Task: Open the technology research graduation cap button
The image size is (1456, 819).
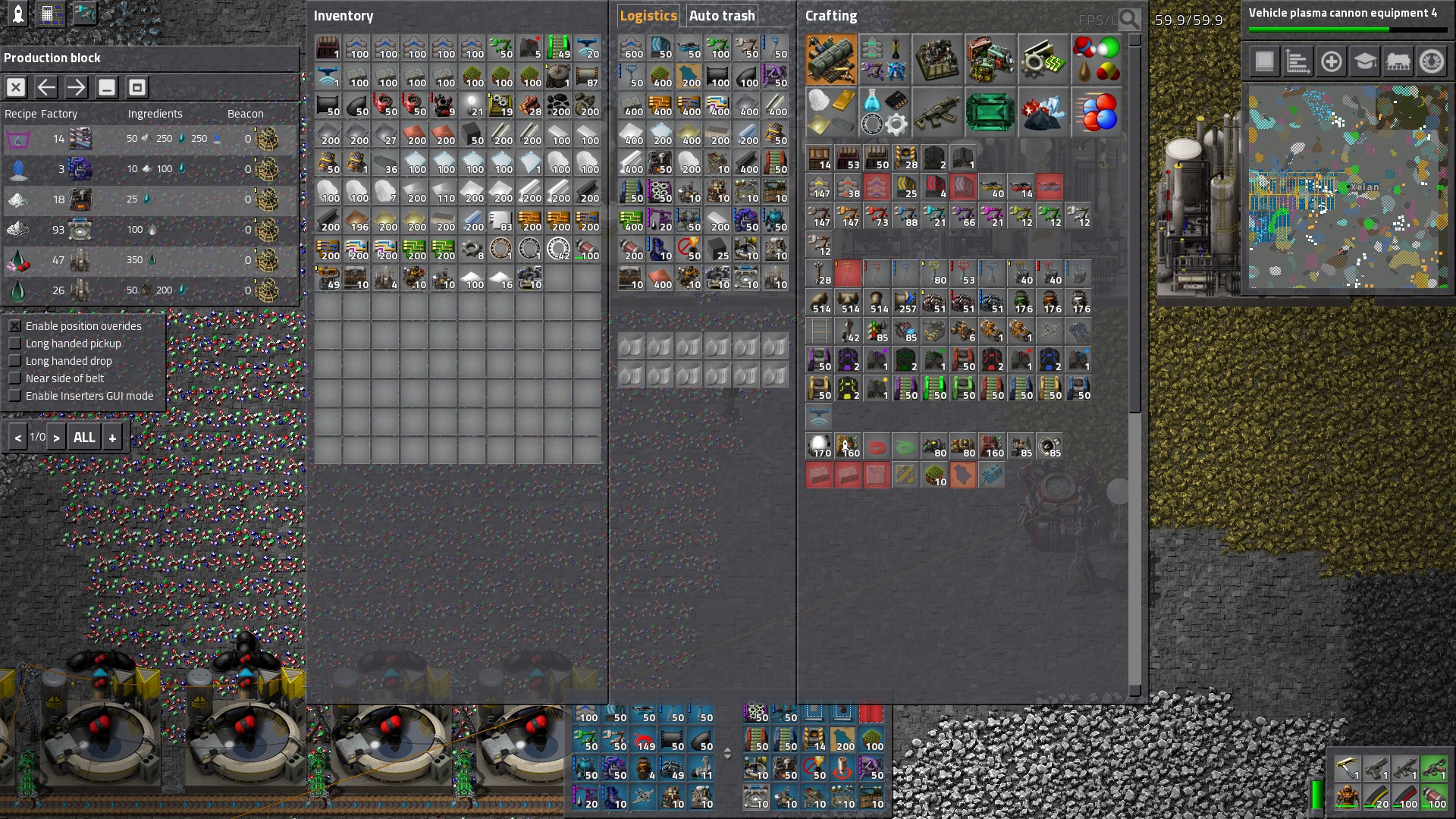Action: click(x=1365, y=61)
